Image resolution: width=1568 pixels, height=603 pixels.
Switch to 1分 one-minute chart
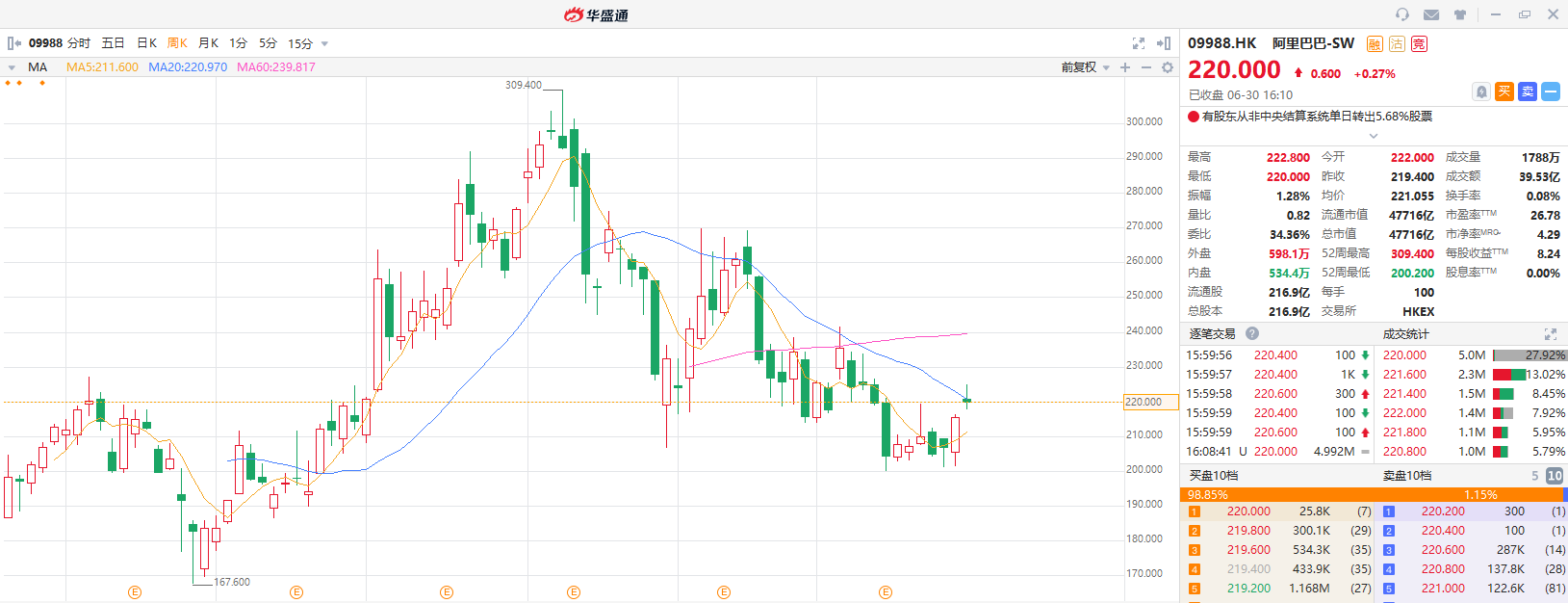(x=239, y=43)
